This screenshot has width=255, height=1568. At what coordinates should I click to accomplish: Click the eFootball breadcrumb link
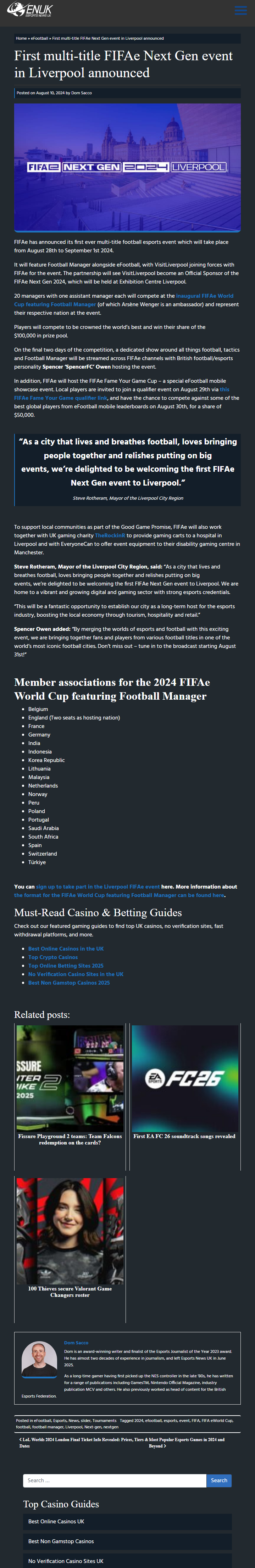[x=40, y=38]
